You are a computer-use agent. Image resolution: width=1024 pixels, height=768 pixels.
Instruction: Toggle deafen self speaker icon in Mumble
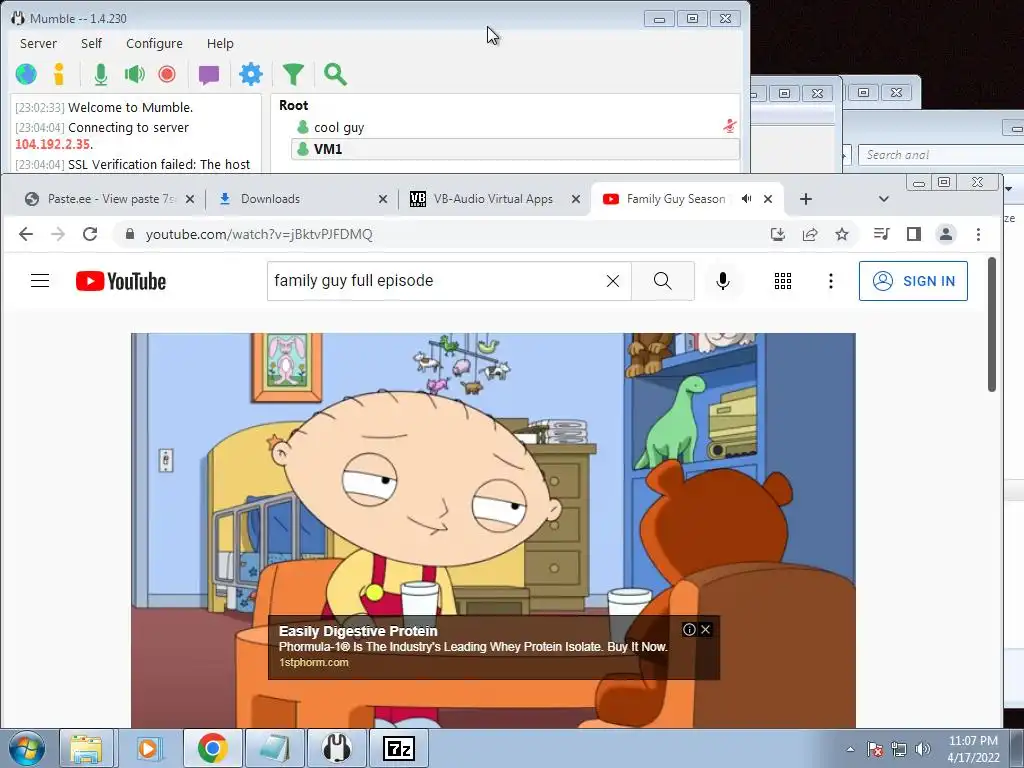(x=135, y=74)
